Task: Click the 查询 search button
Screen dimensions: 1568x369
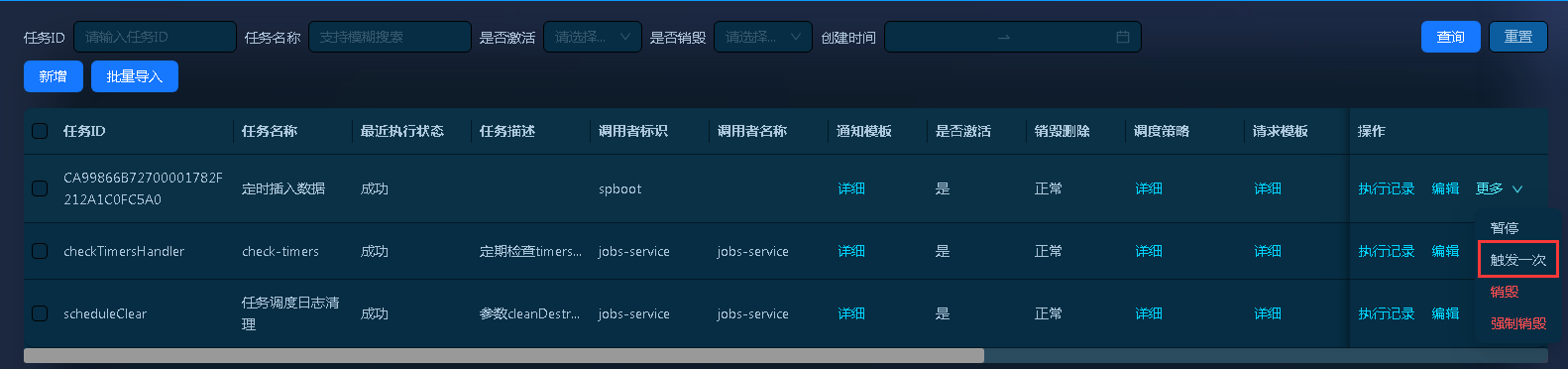Action: [x=1451, y=37]
